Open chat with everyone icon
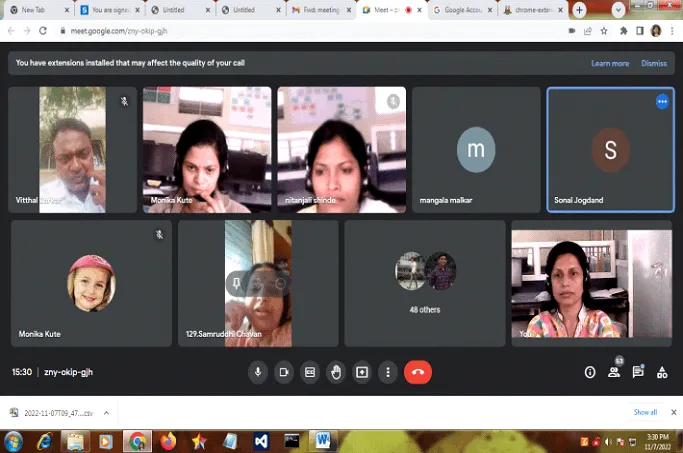This screenshot has height=453, width=683. click(638, 372)
